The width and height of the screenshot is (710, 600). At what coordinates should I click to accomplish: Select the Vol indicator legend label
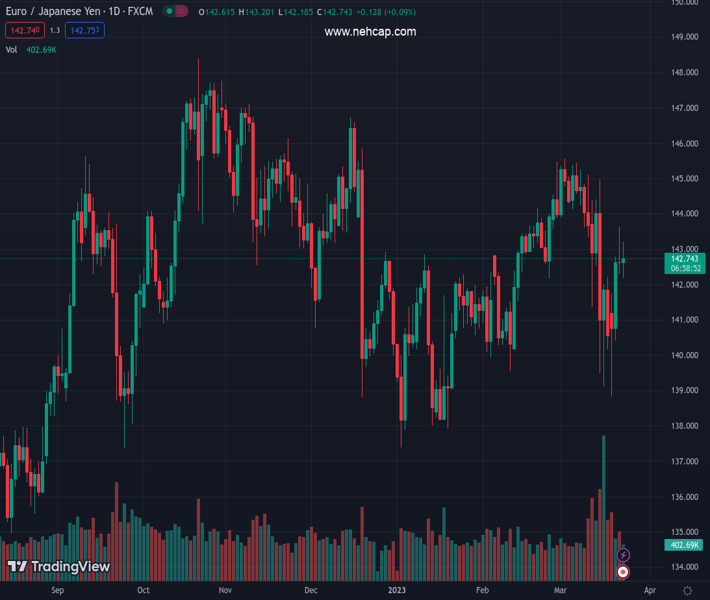(12, 49)
